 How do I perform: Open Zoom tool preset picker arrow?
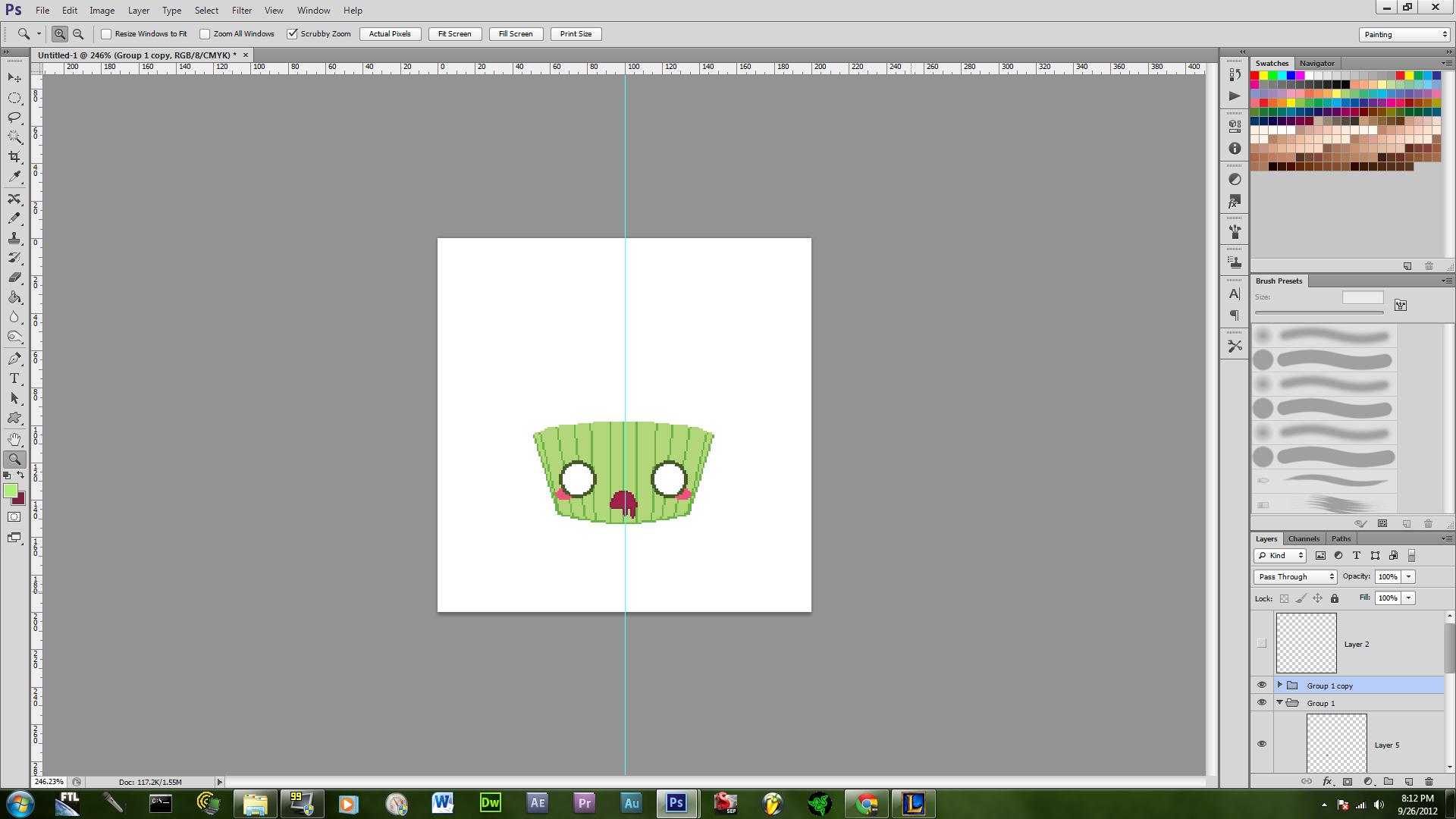39,34
